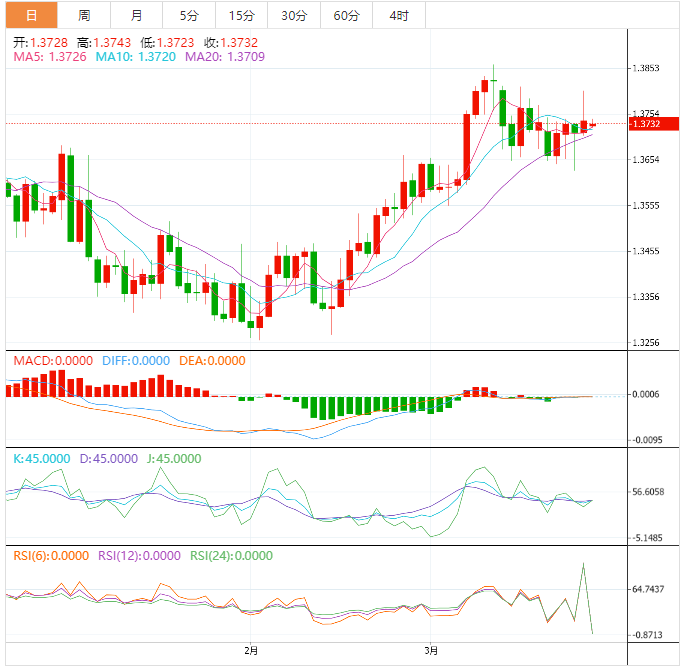Switch to the 月 monthly tab

coord(136,15)
